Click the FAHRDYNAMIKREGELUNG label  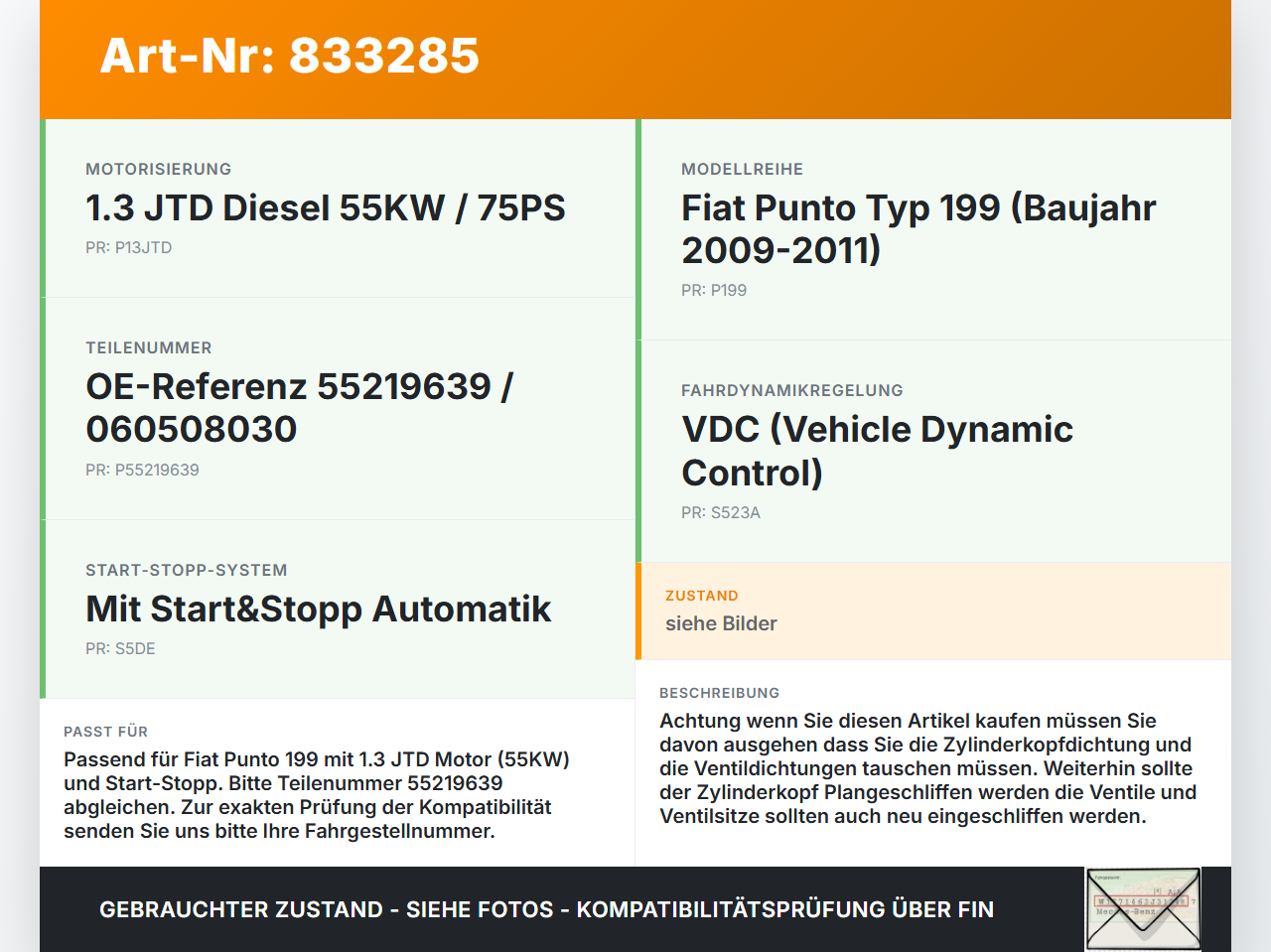coord(792,390)
